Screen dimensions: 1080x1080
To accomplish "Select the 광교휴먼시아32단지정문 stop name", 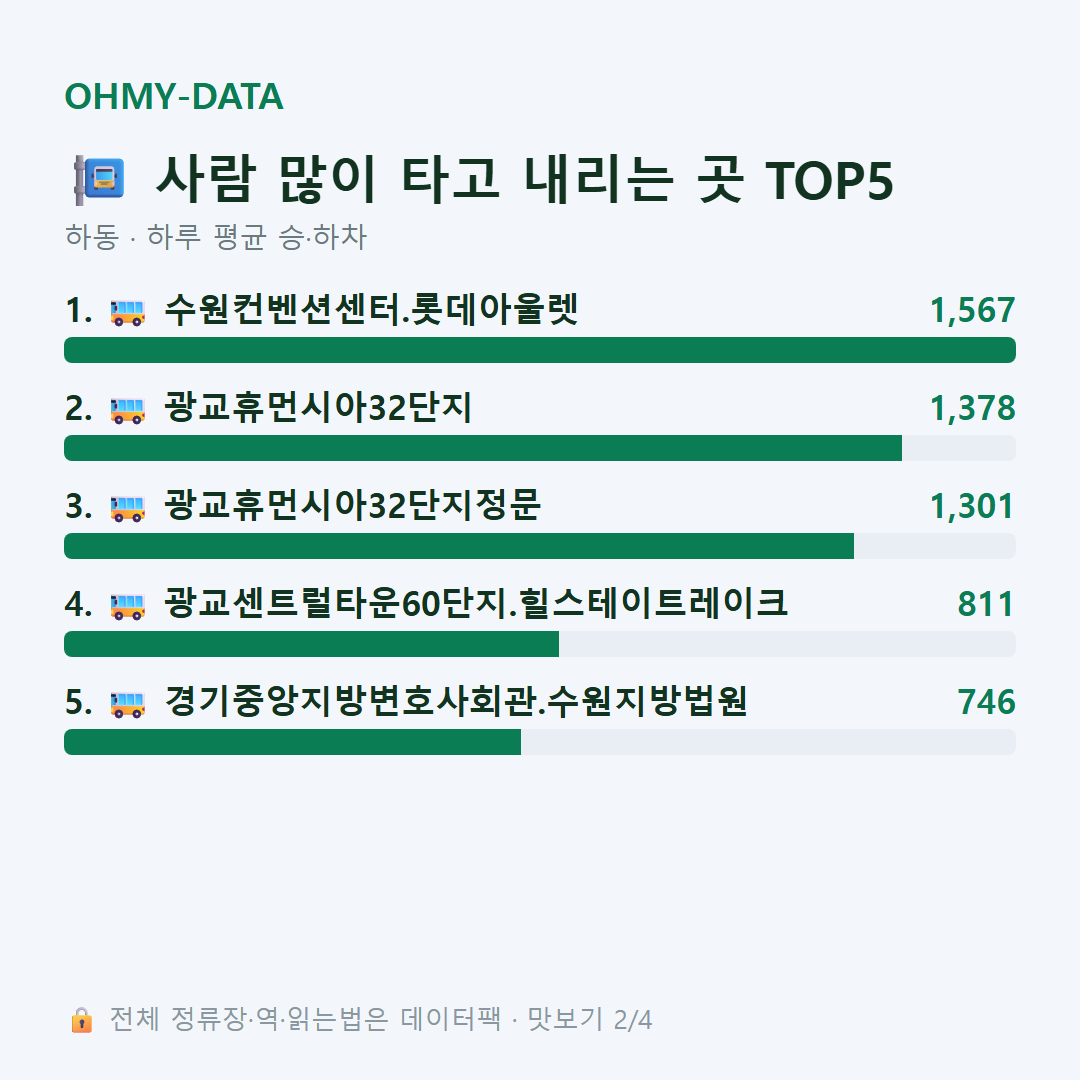I will click(x=353, y=506).
